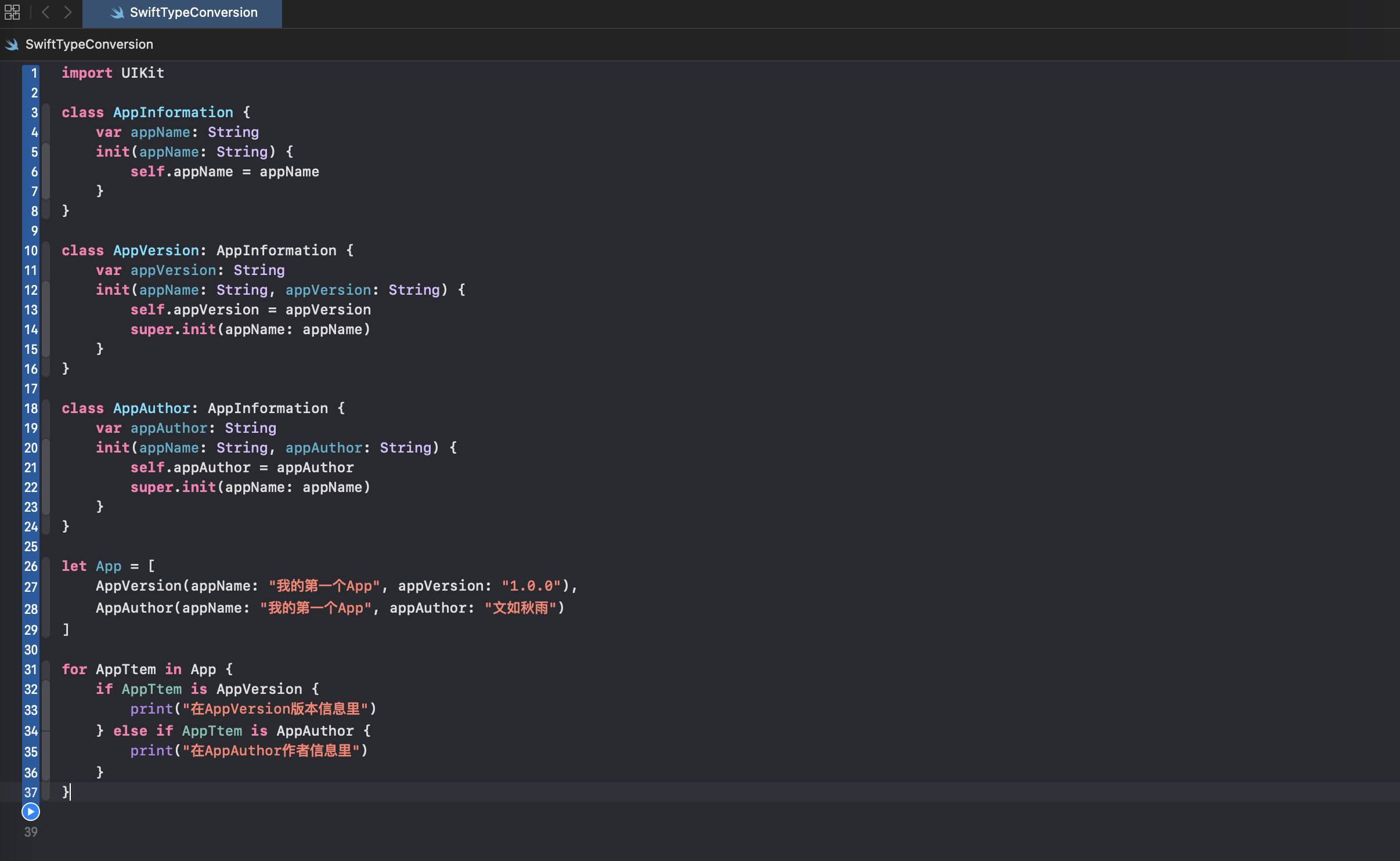Go back using the left chevron
This screenshot has width=1400, height=861.
(45, 12)
